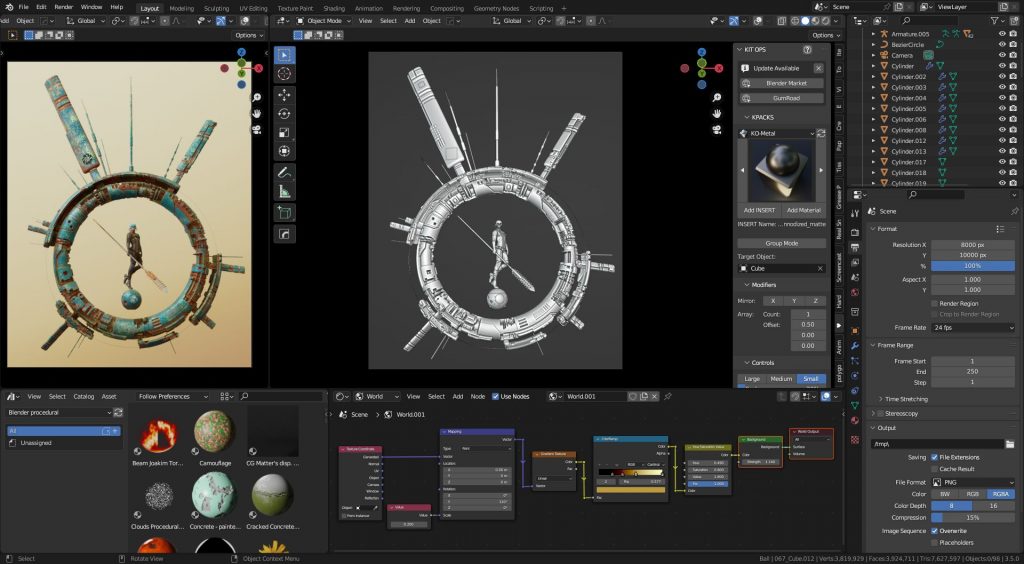Select the Select Box tool in viewport toolbar
Viewport: 1024px width, 564px height.
coord(284,55)
